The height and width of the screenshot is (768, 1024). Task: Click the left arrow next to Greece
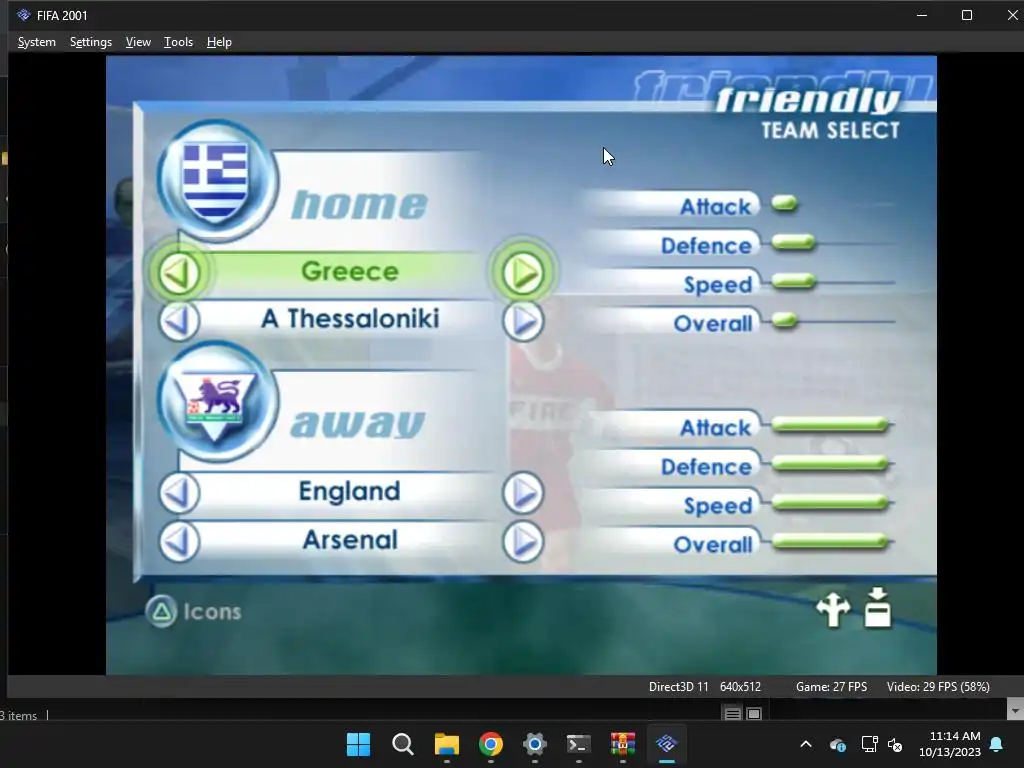180,272
